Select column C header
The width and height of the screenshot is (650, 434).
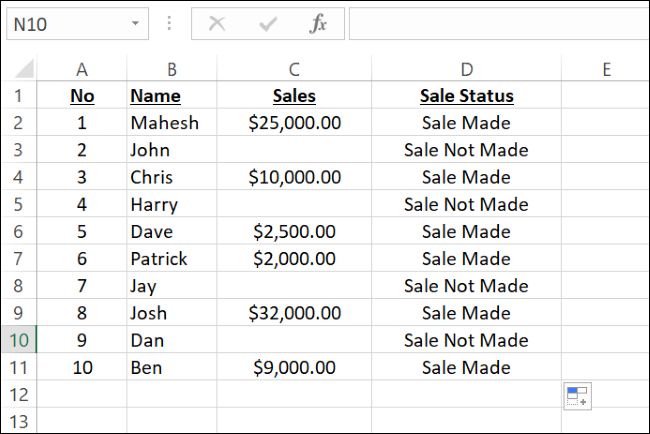pyautogui.click(x=294, y=69)
